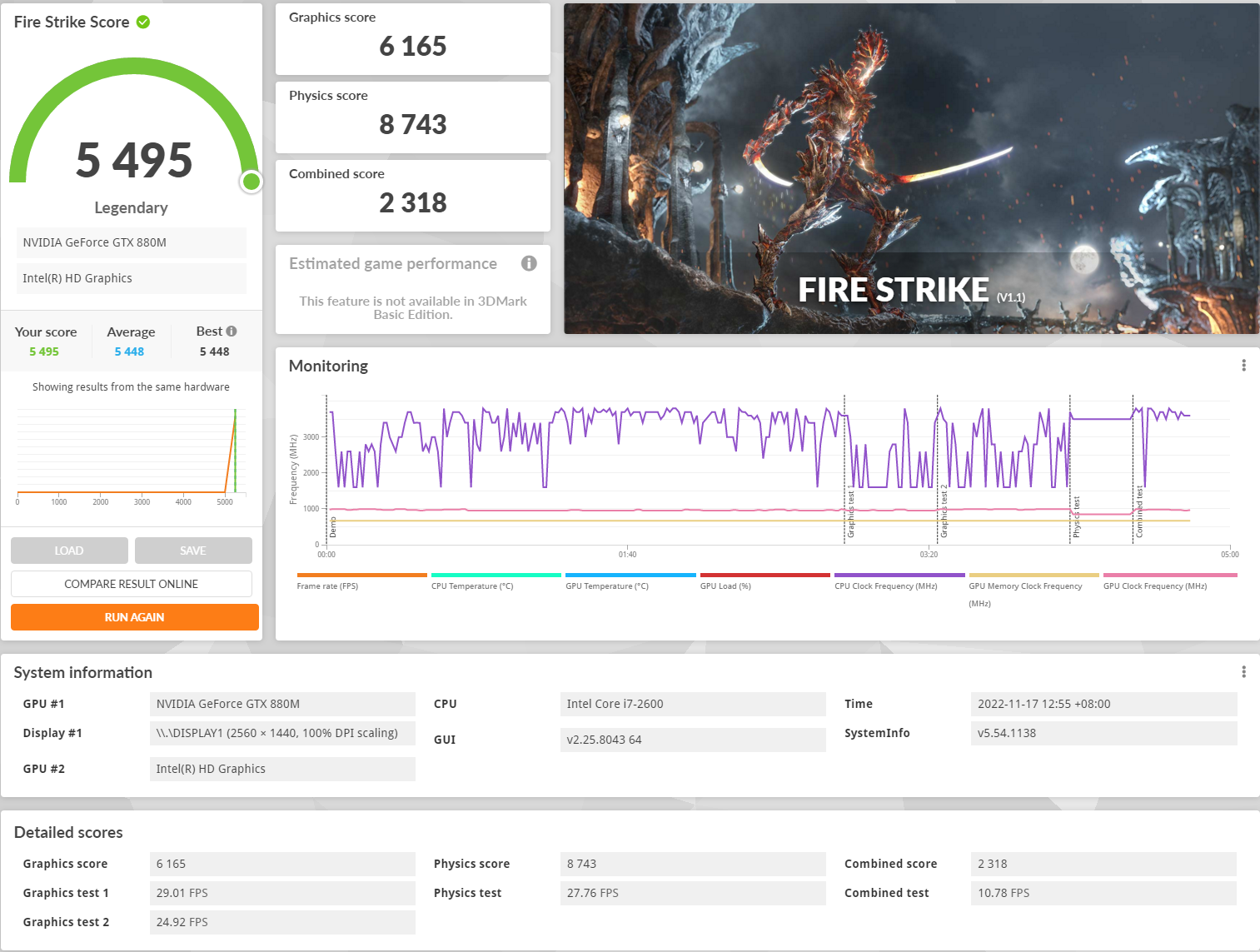
Task: Select the Graphics test 2 marker on the chart
Action: (944, 511)
